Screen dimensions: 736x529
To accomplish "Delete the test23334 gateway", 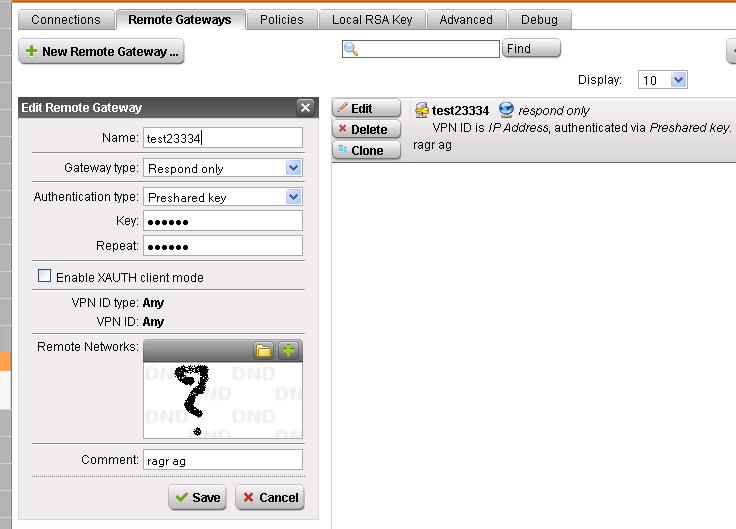I will click(367, 129).
